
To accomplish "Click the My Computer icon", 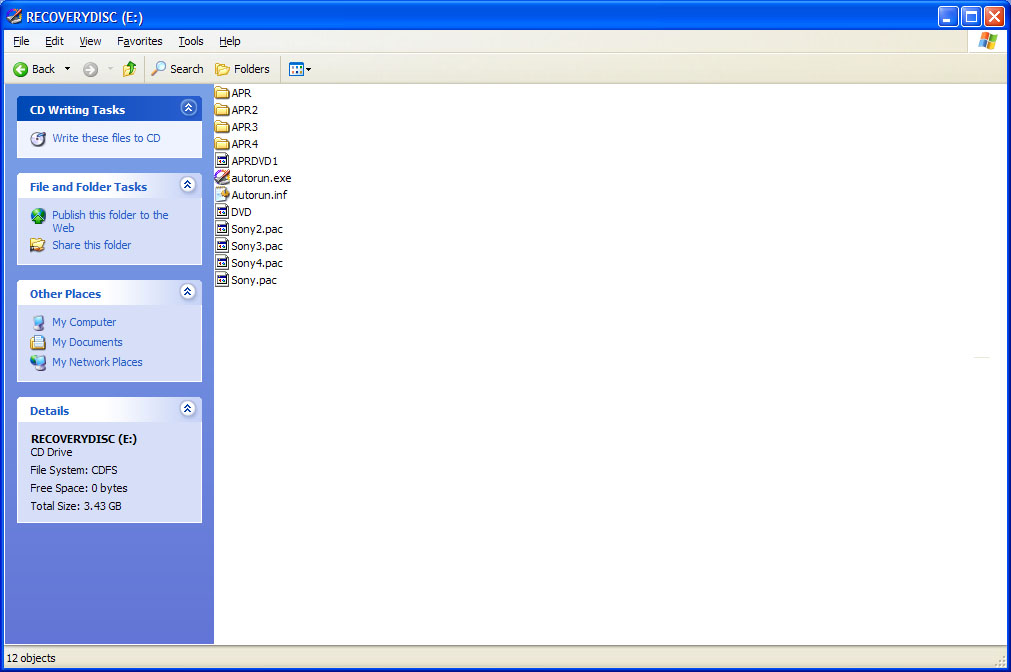I will 39,322.
